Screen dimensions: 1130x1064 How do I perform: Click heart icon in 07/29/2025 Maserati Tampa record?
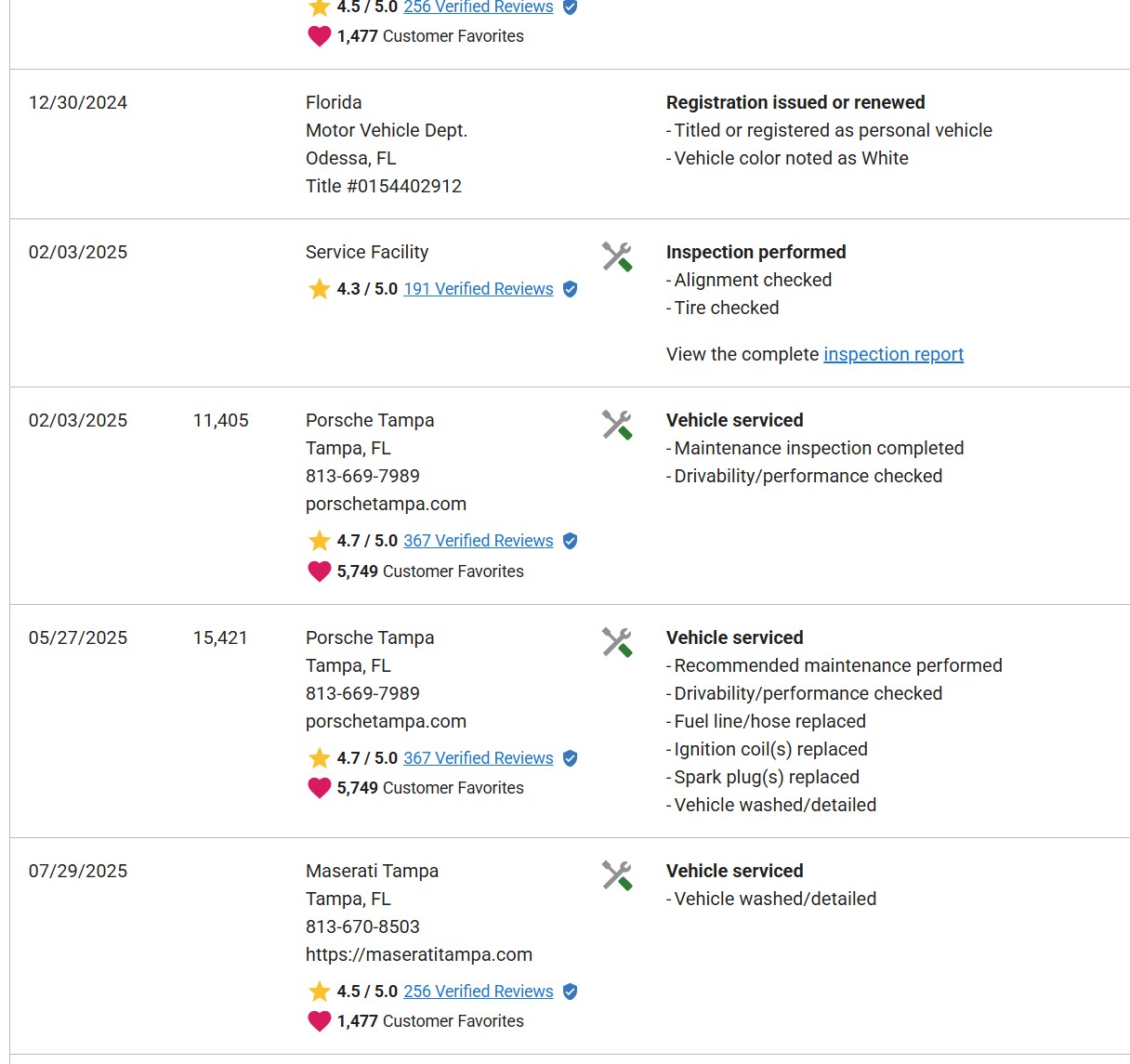coord(319,1021)
